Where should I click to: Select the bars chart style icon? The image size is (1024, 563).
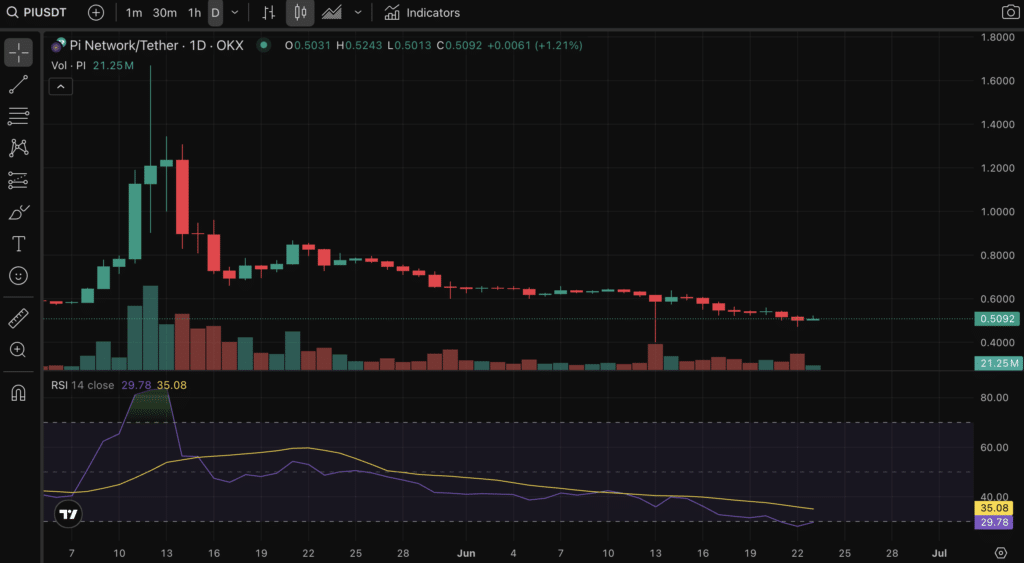(x=268, y=12)
